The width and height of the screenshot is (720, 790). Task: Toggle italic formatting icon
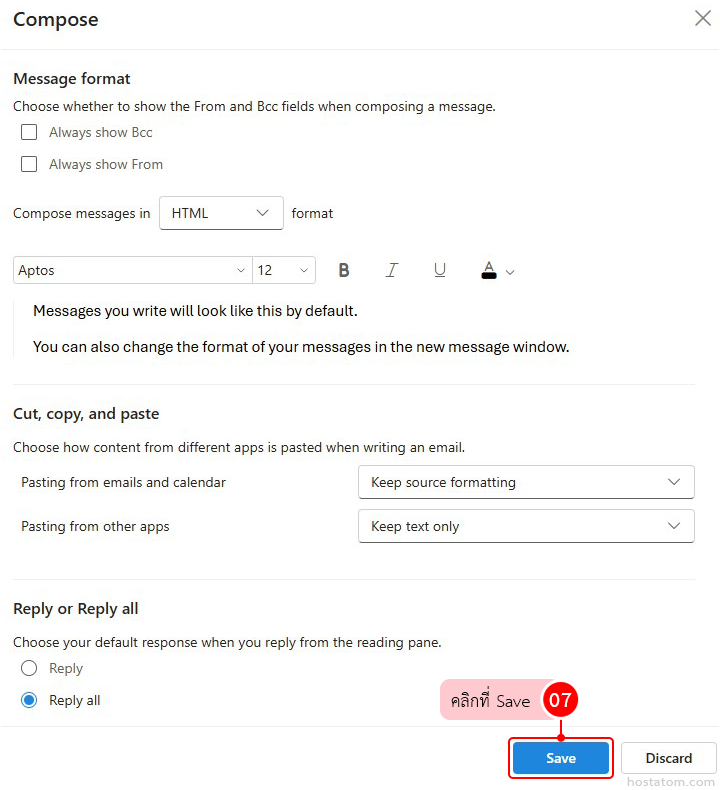[x=391, y=271]
